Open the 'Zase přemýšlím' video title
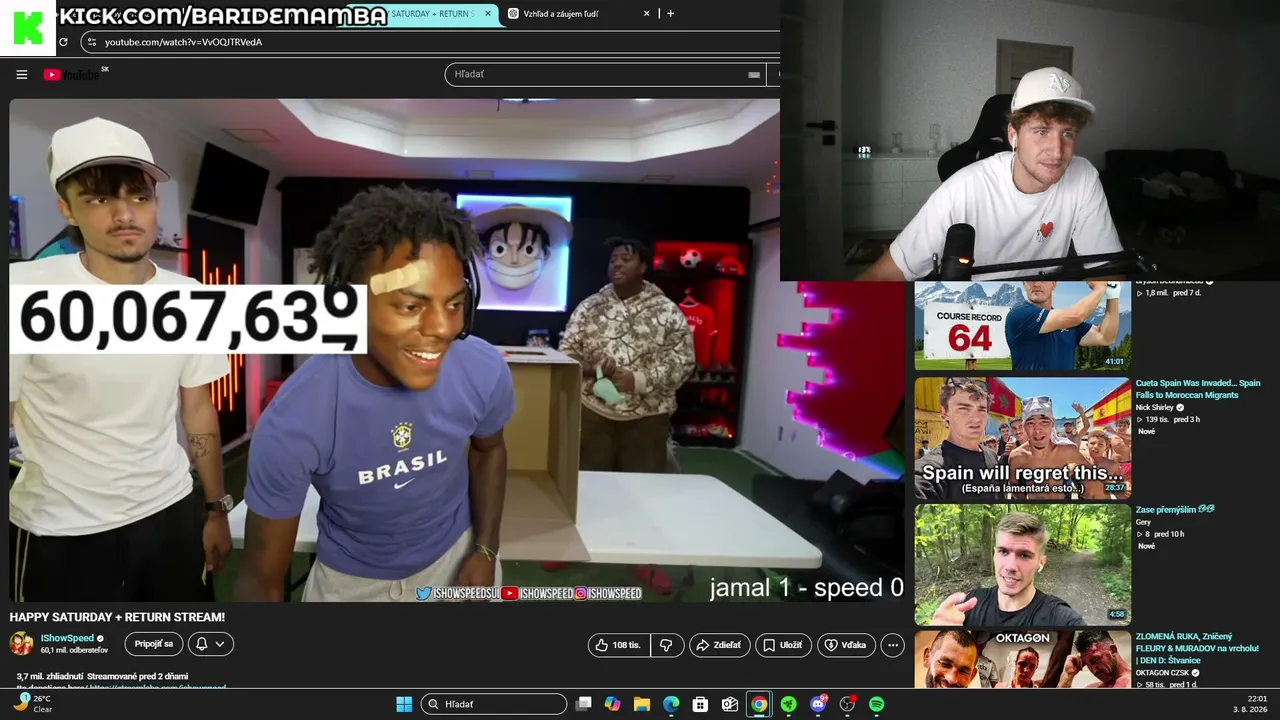This screenshot has width=1280, height=720. (x=1175, y=509)
